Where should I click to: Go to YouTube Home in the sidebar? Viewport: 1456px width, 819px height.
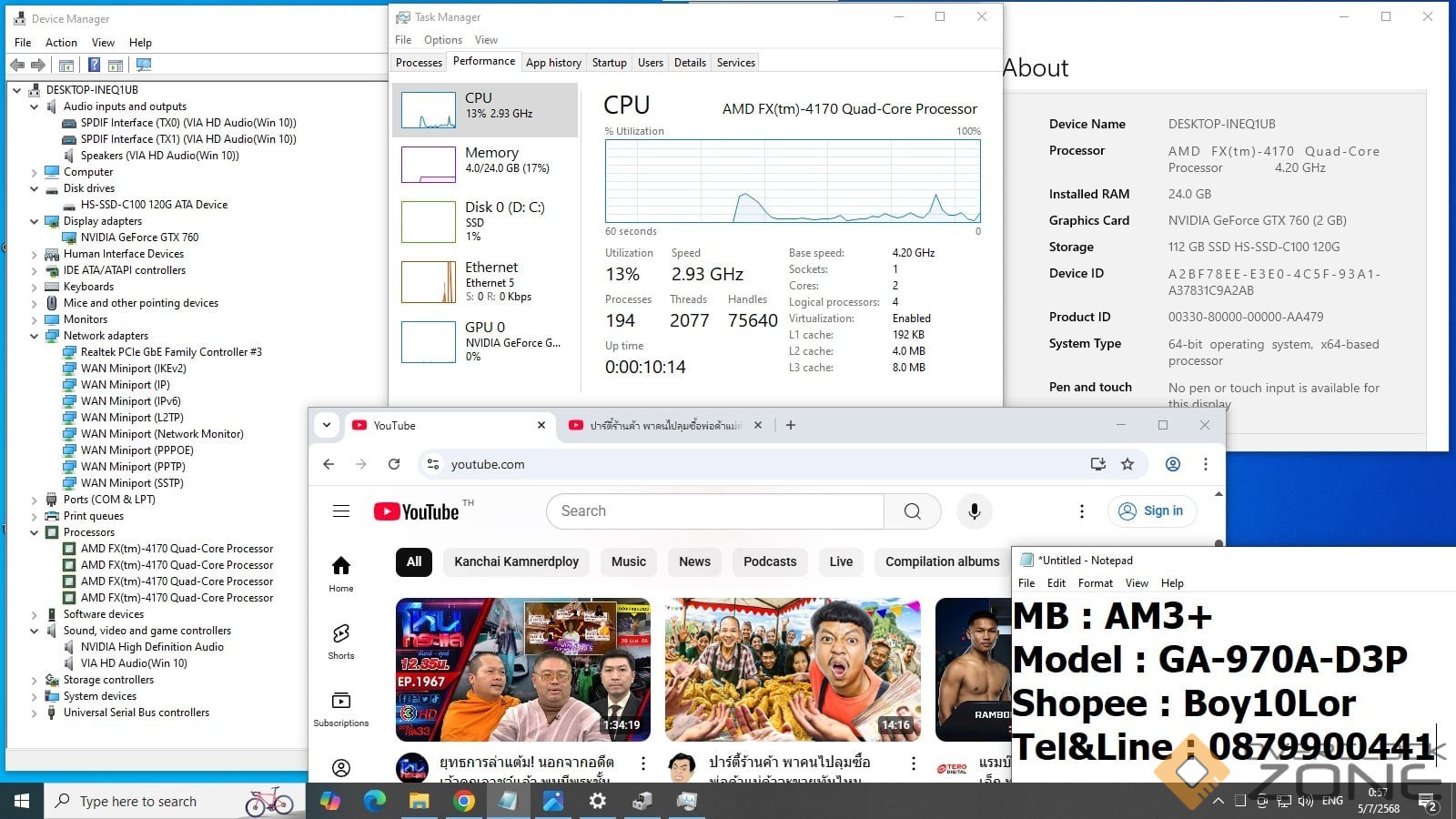point(341,573)
